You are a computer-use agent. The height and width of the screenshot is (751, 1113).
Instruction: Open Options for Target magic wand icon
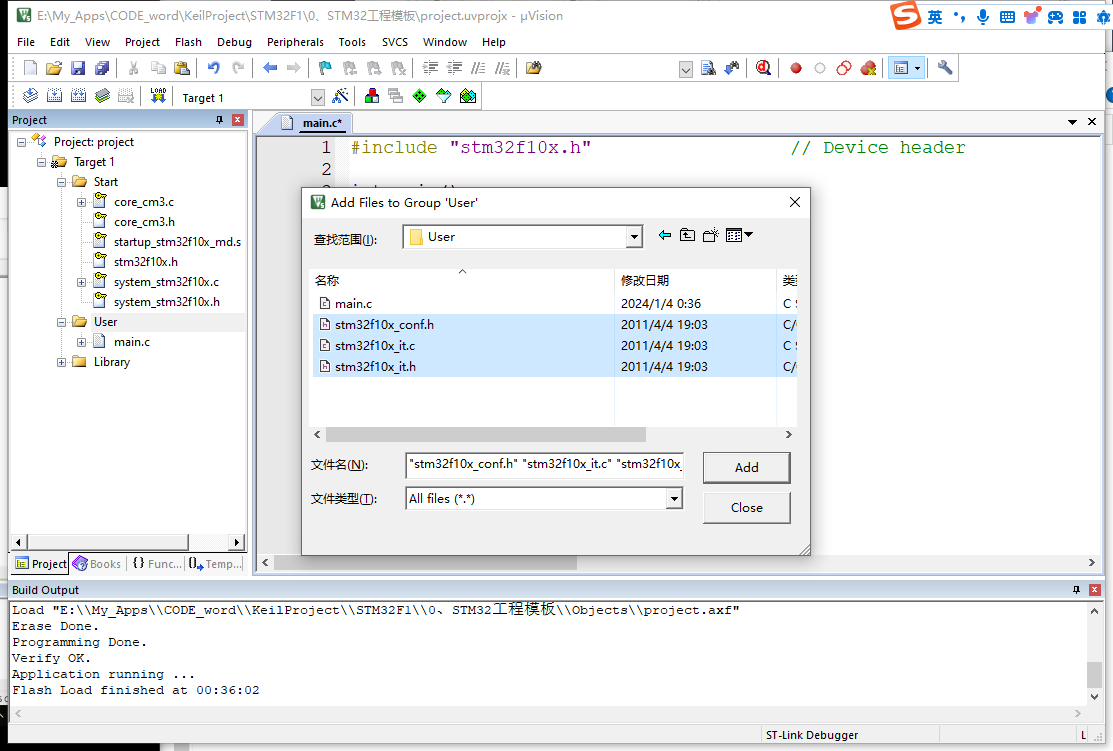click(x=341, y=96)
